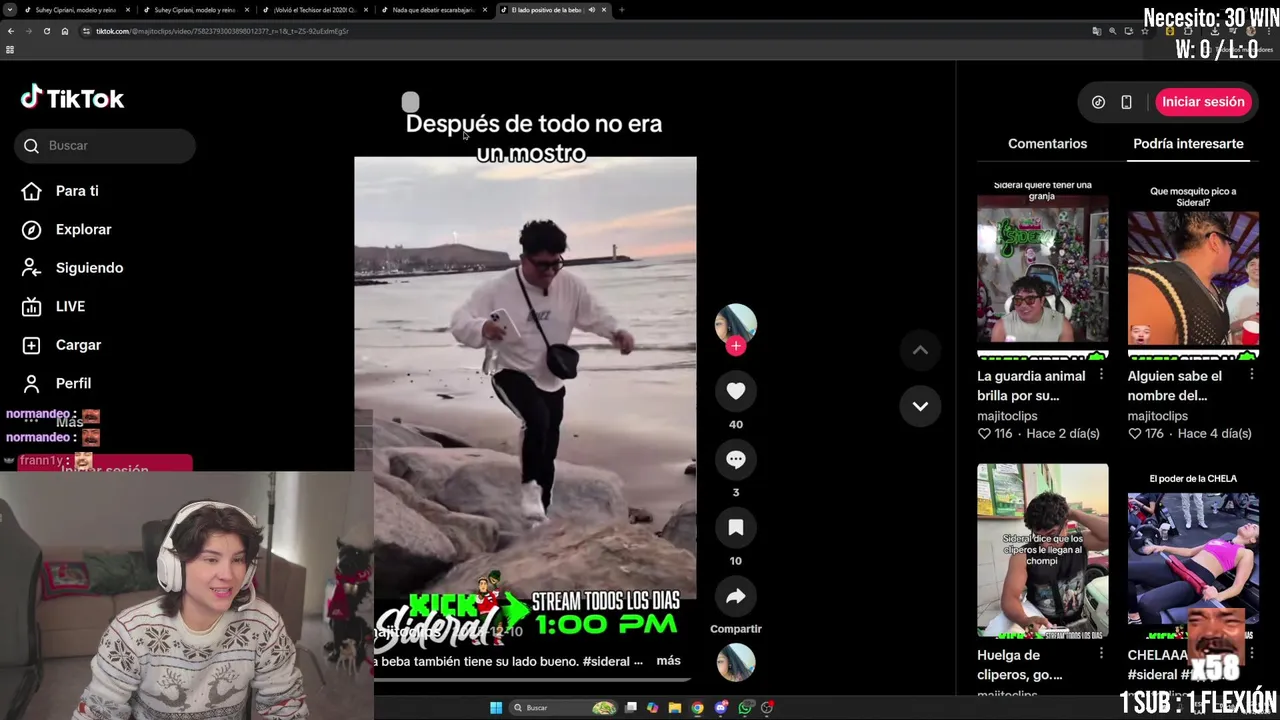Click majitoclips under 'Alguien sabe el nombre' video

1157,416
